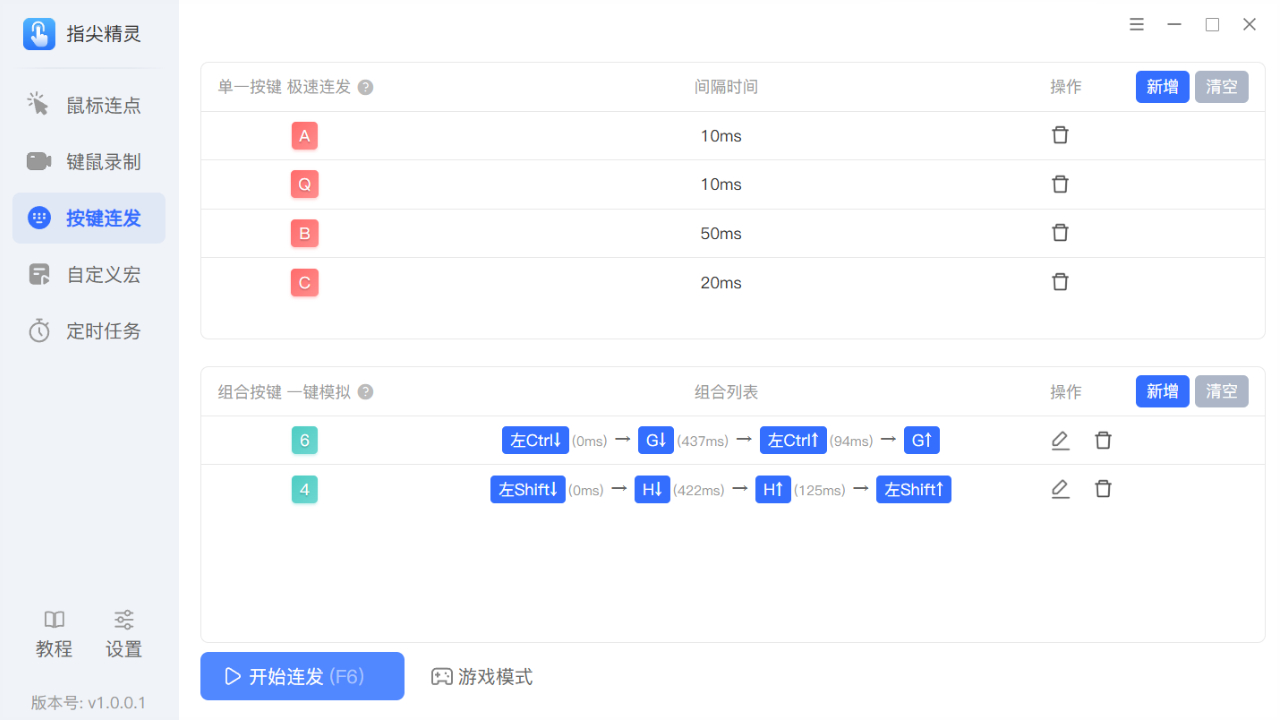Screen dimensions: 1280x720
Task: Switch to 键鼠录制 page
Action: [89, 162]
